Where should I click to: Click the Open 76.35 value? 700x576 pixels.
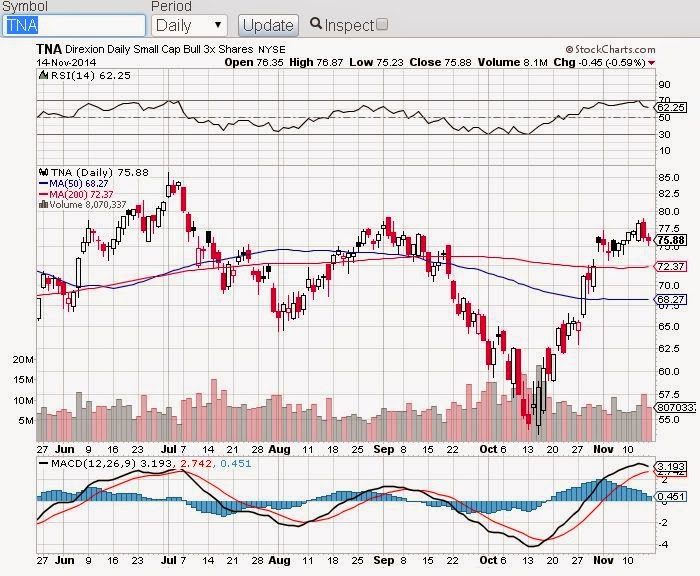(254, 63)
